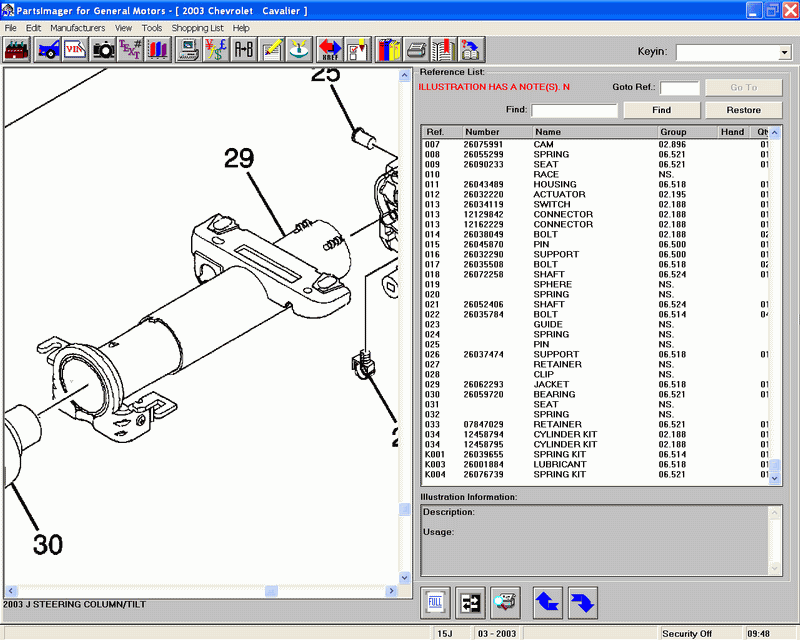Image resolution: width=800 pixels, height=640 pixels.
Task: Go to next illustration with blue down arrow
Action: tap(583, 603)
